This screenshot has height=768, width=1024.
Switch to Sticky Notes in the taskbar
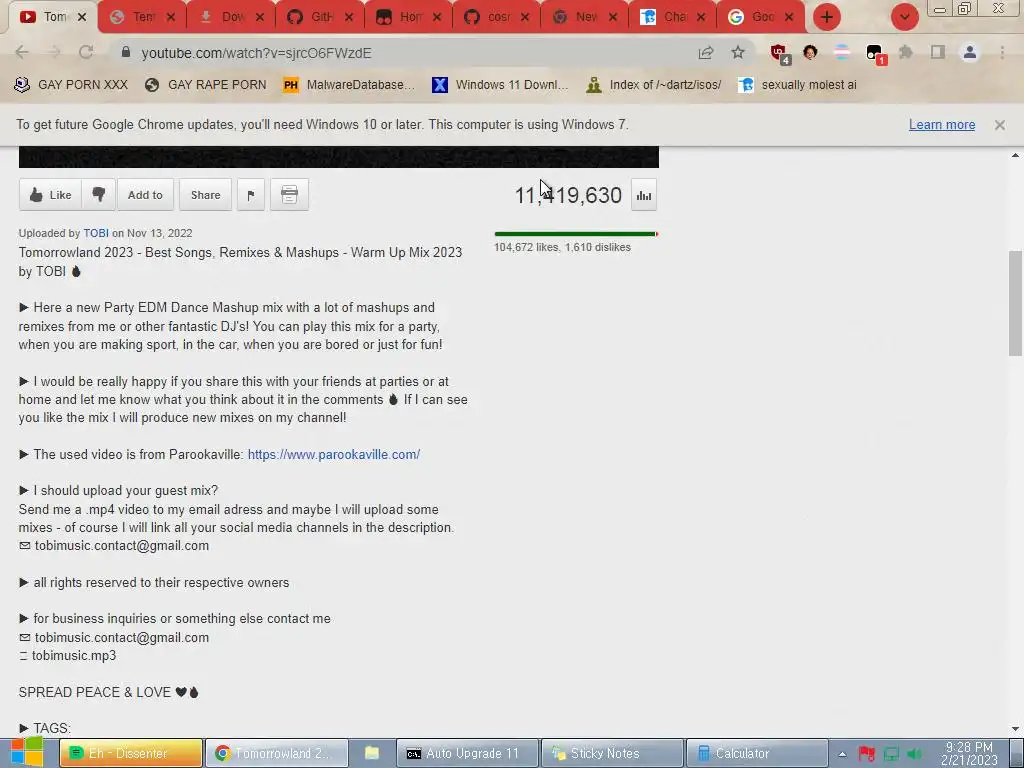click(612, 753)
